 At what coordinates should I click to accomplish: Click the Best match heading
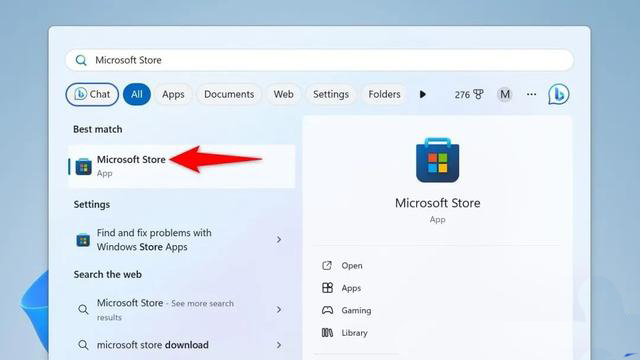98,129
